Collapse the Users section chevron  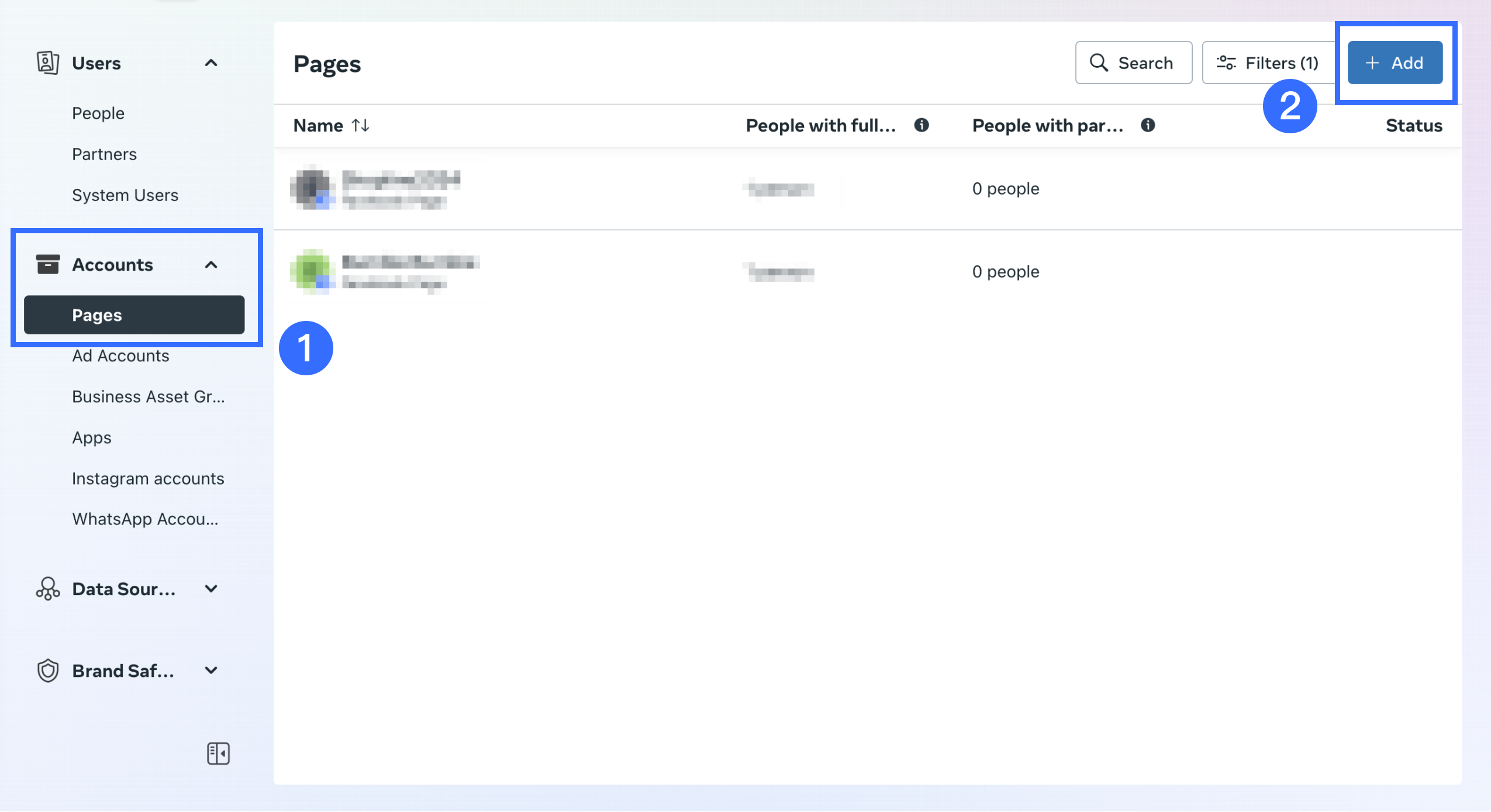[211, 63]
